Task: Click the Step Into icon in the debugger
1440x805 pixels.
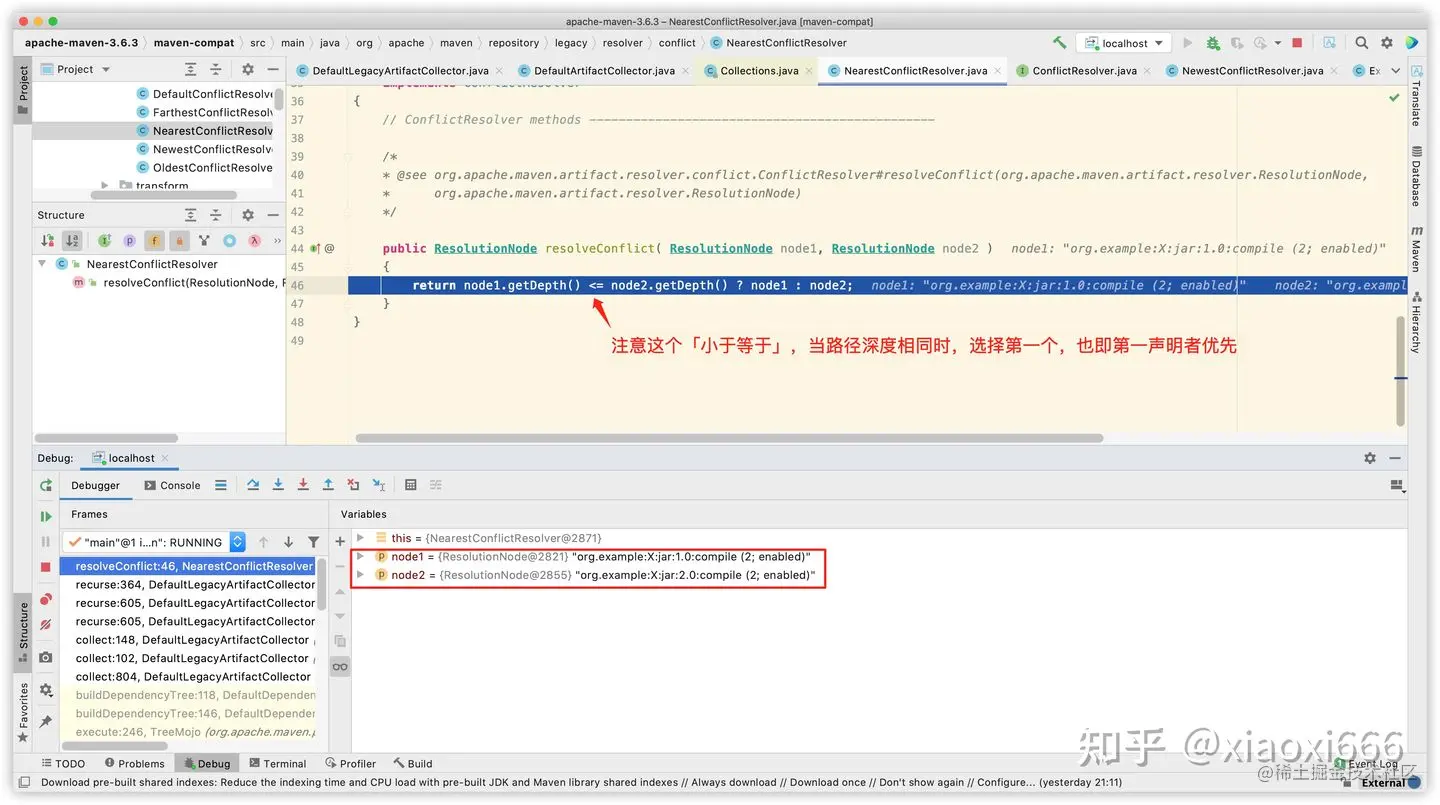Action: [x=278, y=485]
